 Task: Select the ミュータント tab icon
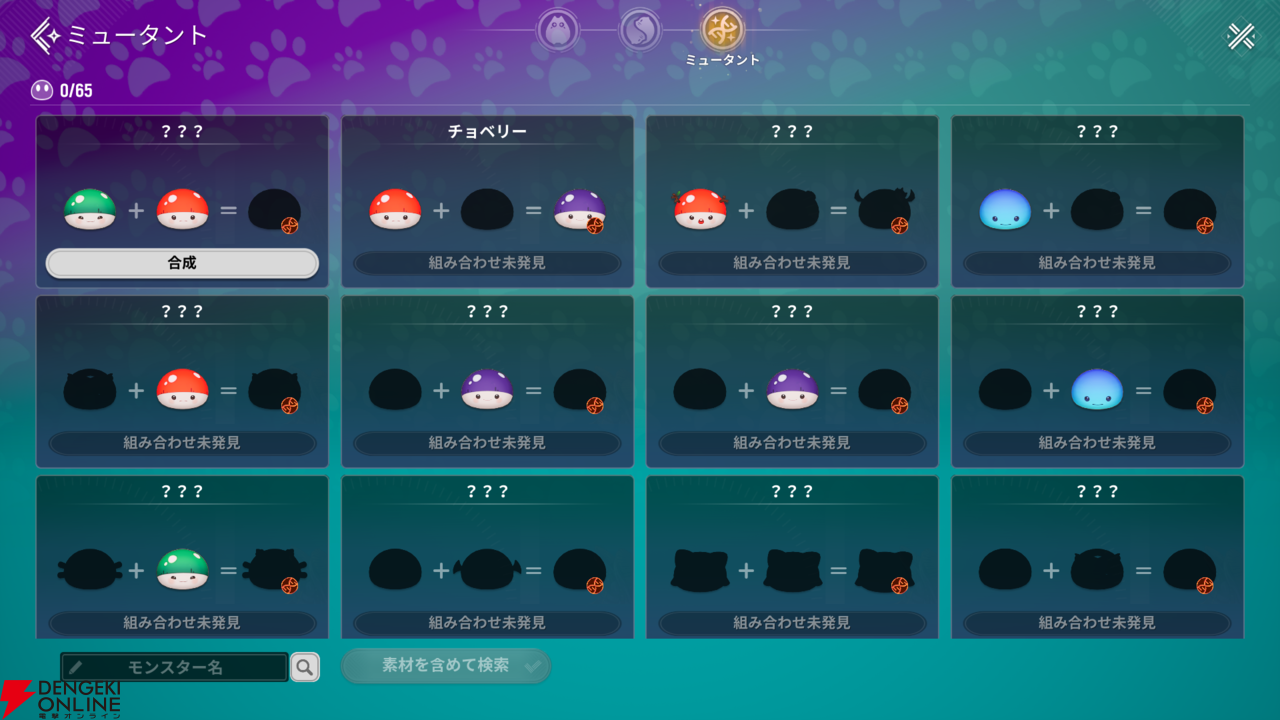click(x=722, y=30)
